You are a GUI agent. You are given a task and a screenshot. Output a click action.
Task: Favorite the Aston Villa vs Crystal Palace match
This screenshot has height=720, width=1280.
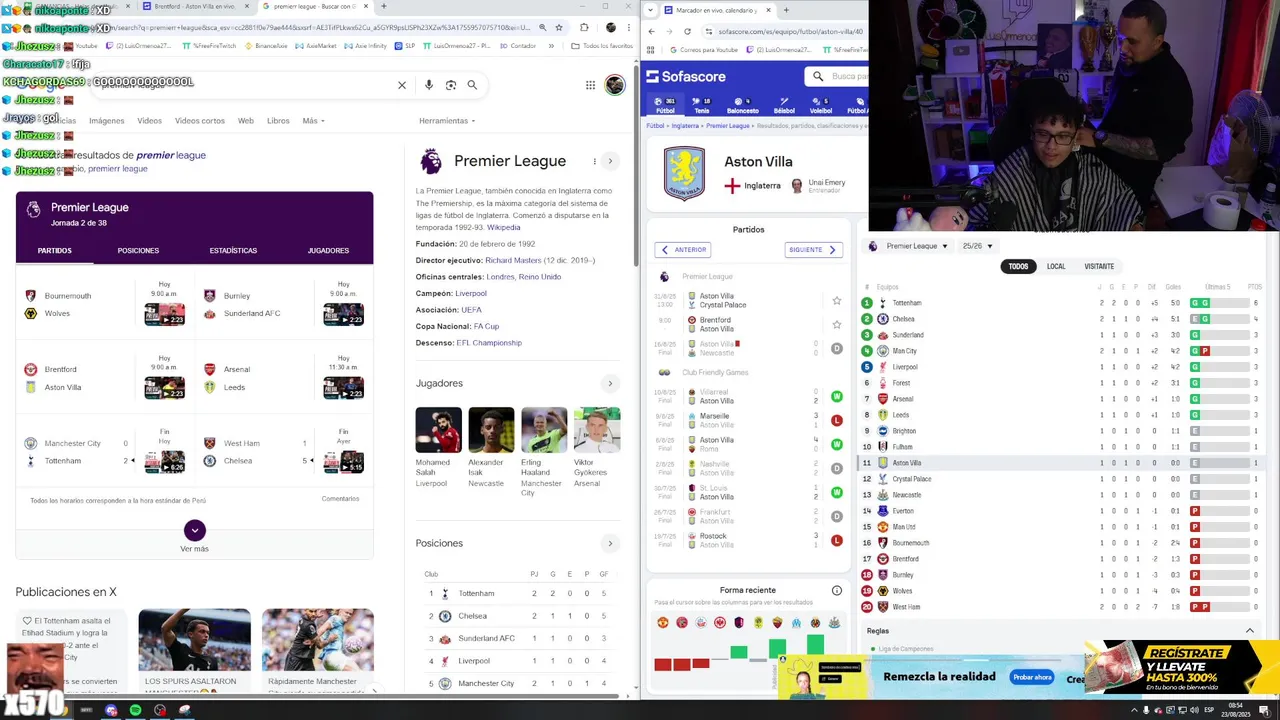[x=837, y=300]
